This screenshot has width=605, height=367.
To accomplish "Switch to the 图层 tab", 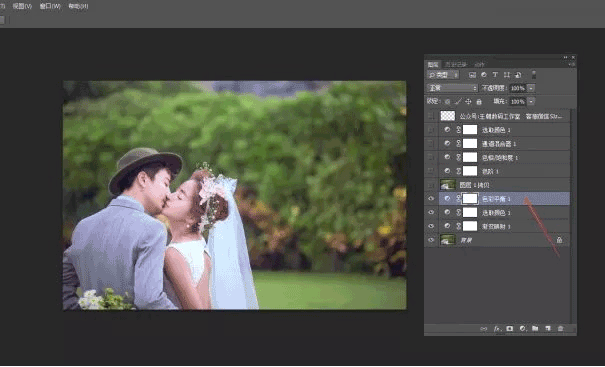I will point(433,64).
